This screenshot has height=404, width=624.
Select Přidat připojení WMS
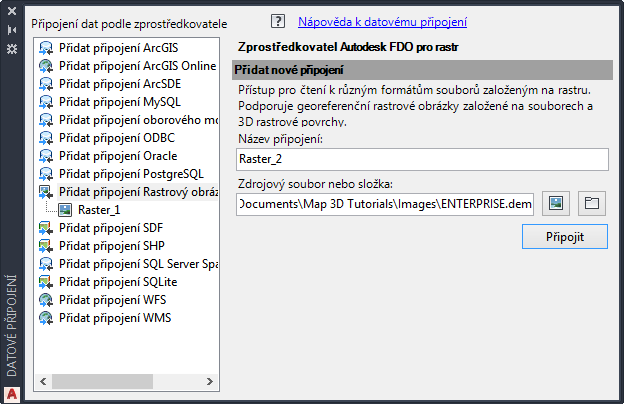115,318
